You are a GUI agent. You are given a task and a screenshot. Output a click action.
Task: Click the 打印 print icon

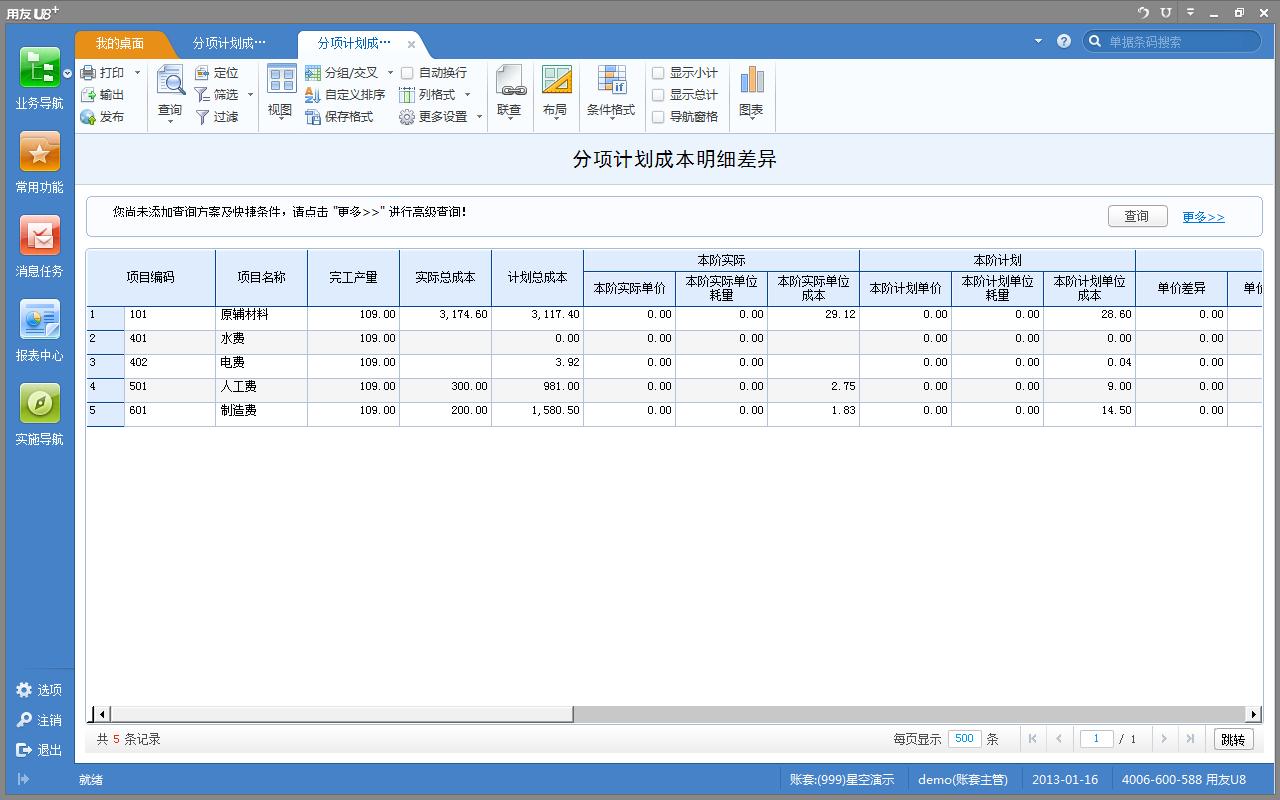point(88,73)
